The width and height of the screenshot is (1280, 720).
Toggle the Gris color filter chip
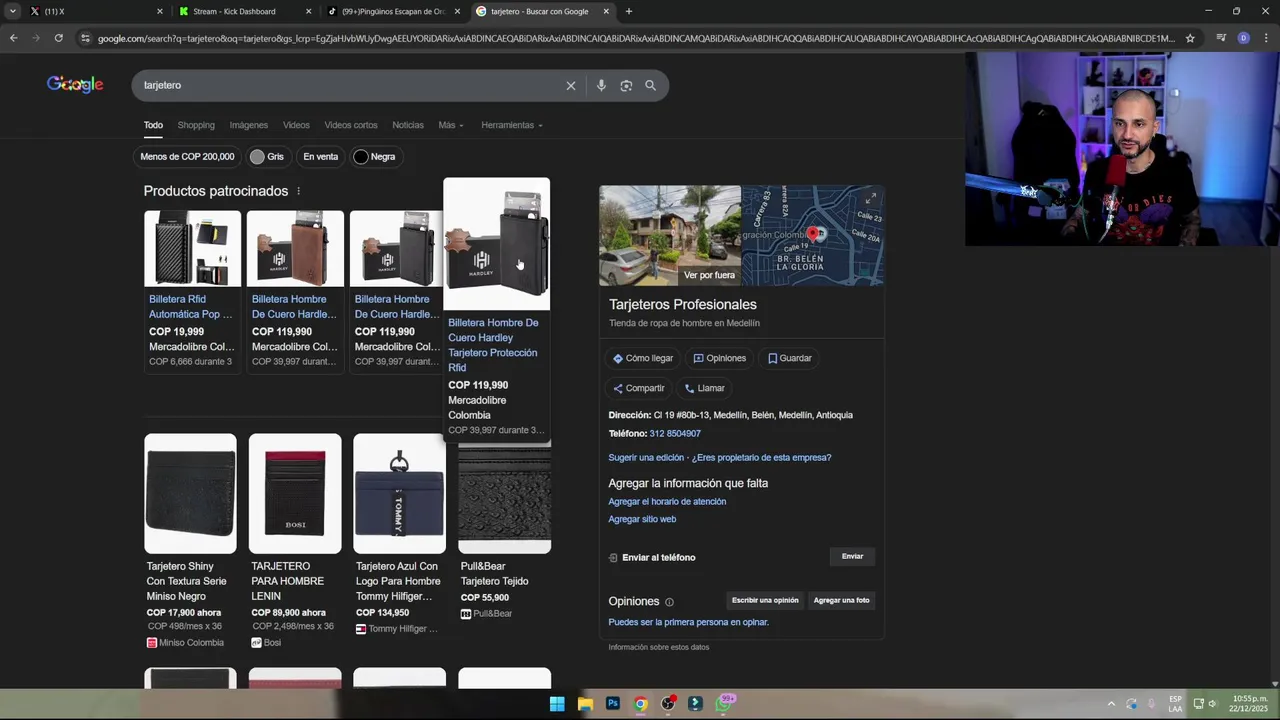click(x=268, y=157)
